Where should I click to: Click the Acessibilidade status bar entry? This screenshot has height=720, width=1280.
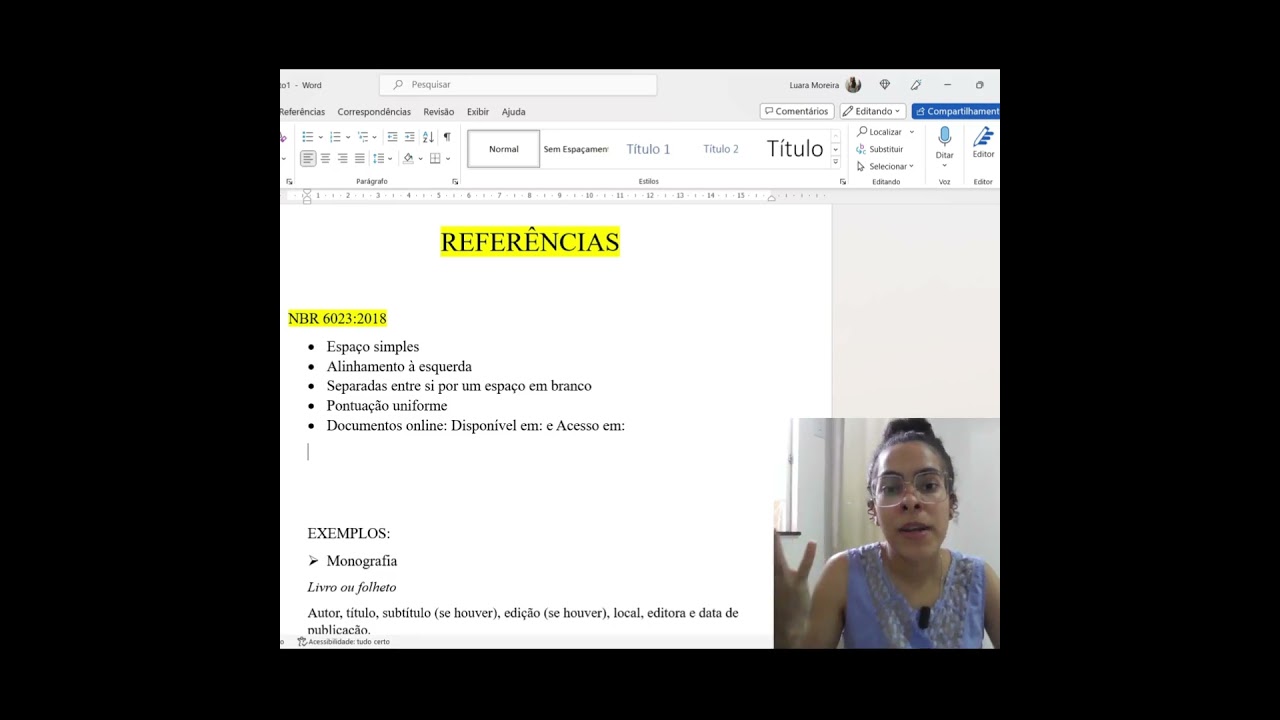pyautogui.click(x=344, y=642)
